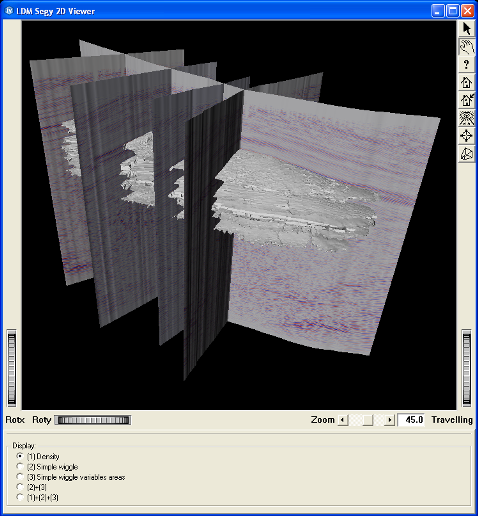Activate the hand view tool

(x=466, y=47)
